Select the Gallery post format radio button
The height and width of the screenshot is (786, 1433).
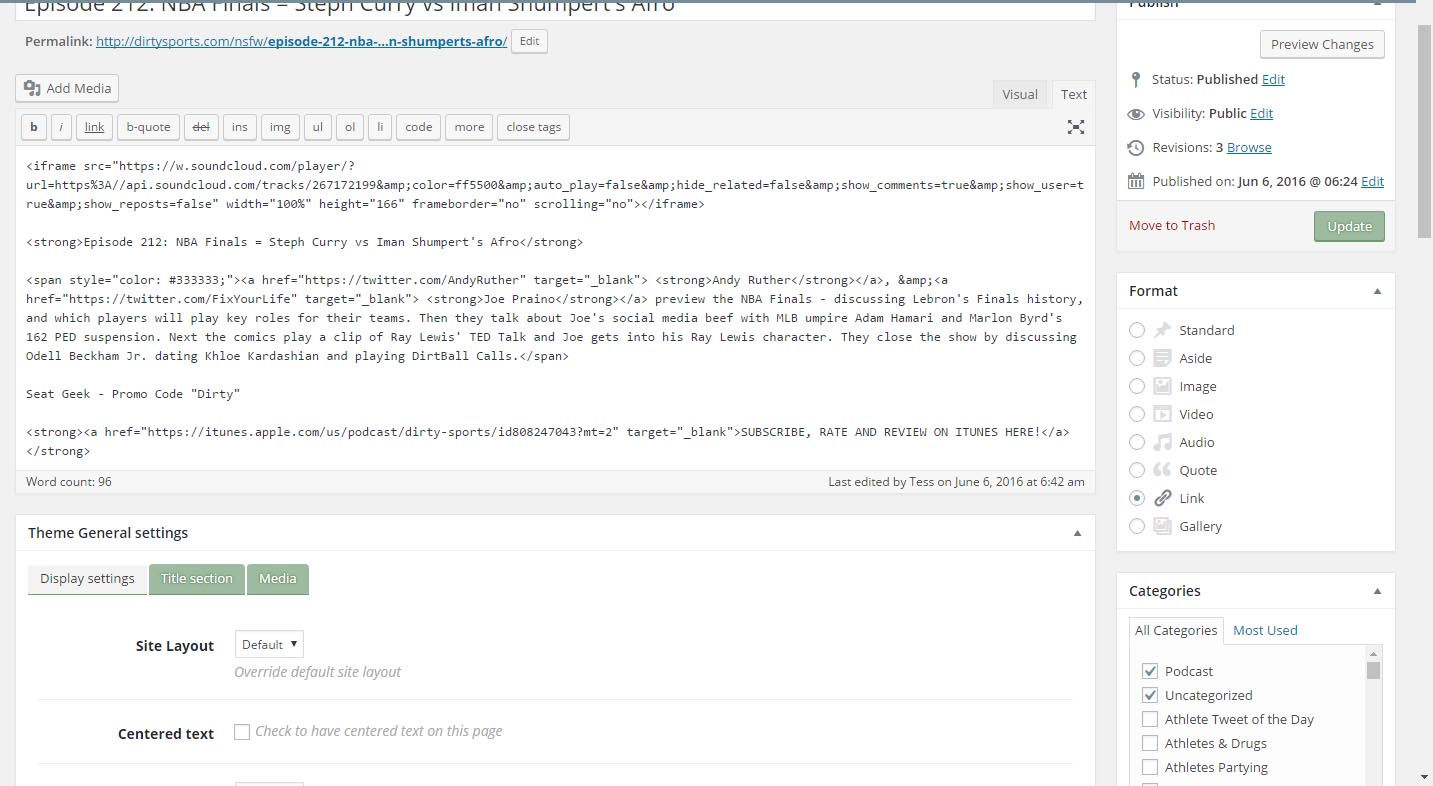1137,526
